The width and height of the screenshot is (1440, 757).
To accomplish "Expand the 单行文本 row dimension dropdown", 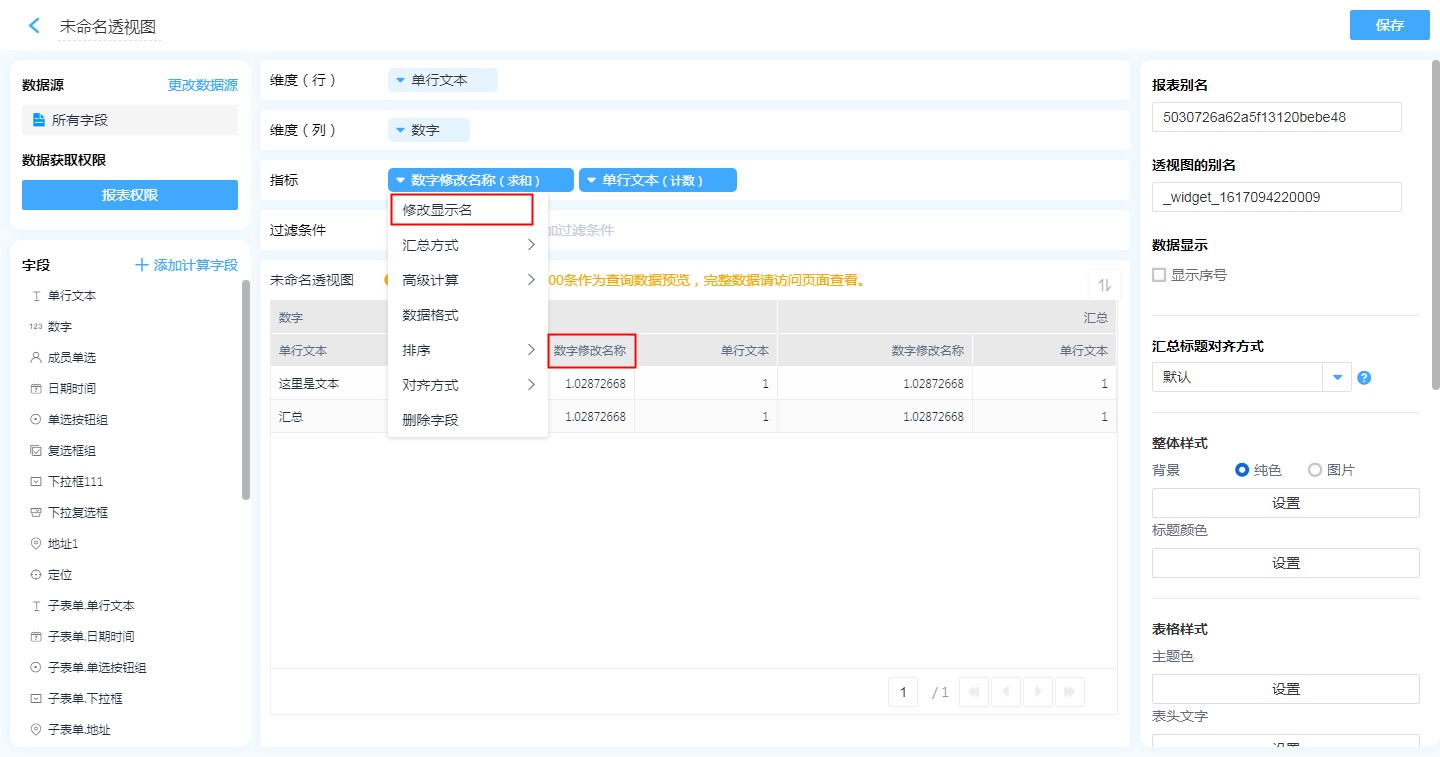I will 401,80.
